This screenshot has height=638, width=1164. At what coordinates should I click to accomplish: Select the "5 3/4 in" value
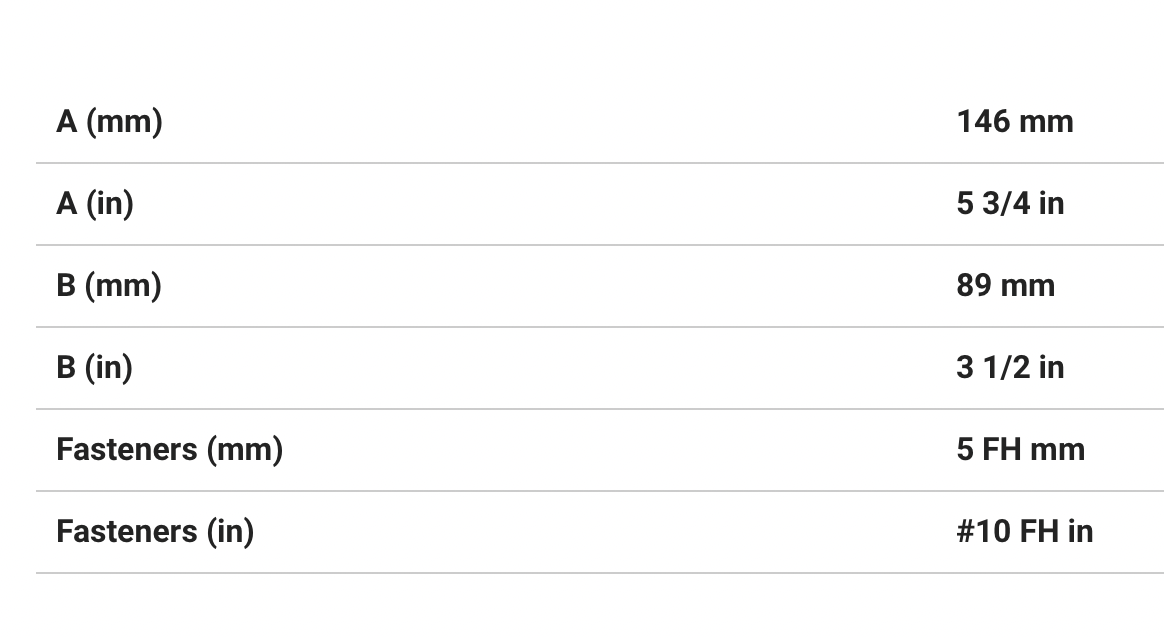1009,204
